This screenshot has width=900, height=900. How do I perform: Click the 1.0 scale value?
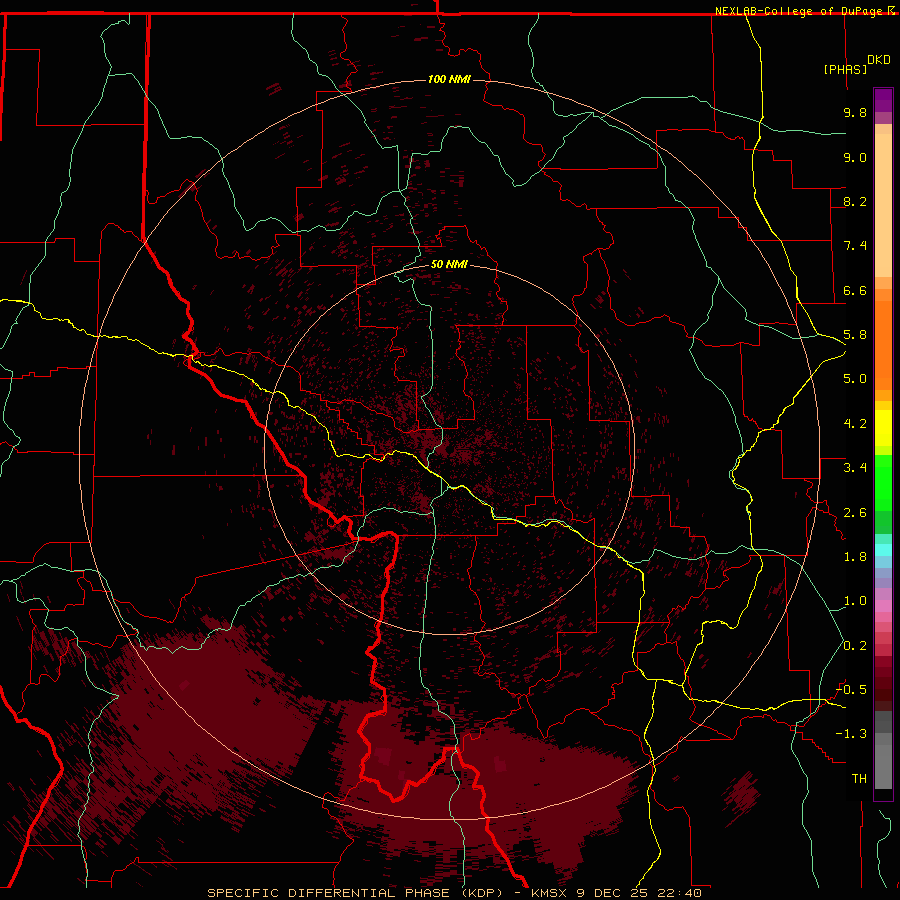855,601
